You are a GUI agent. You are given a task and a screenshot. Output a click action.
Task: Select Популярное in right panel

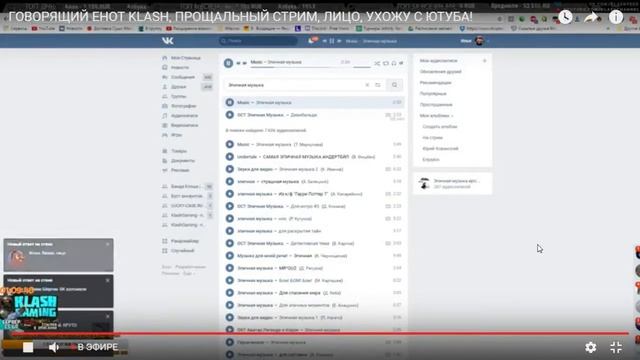point(433,93)
